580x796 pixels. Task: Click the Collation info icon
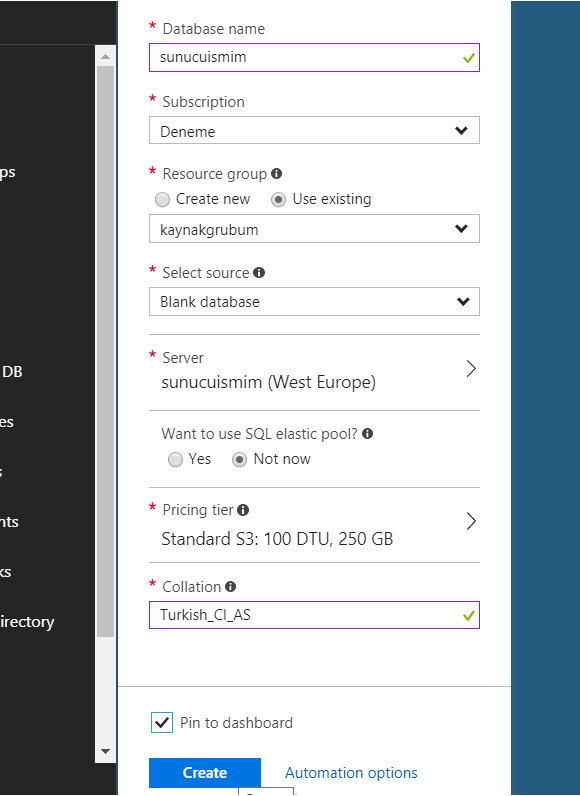230,586
